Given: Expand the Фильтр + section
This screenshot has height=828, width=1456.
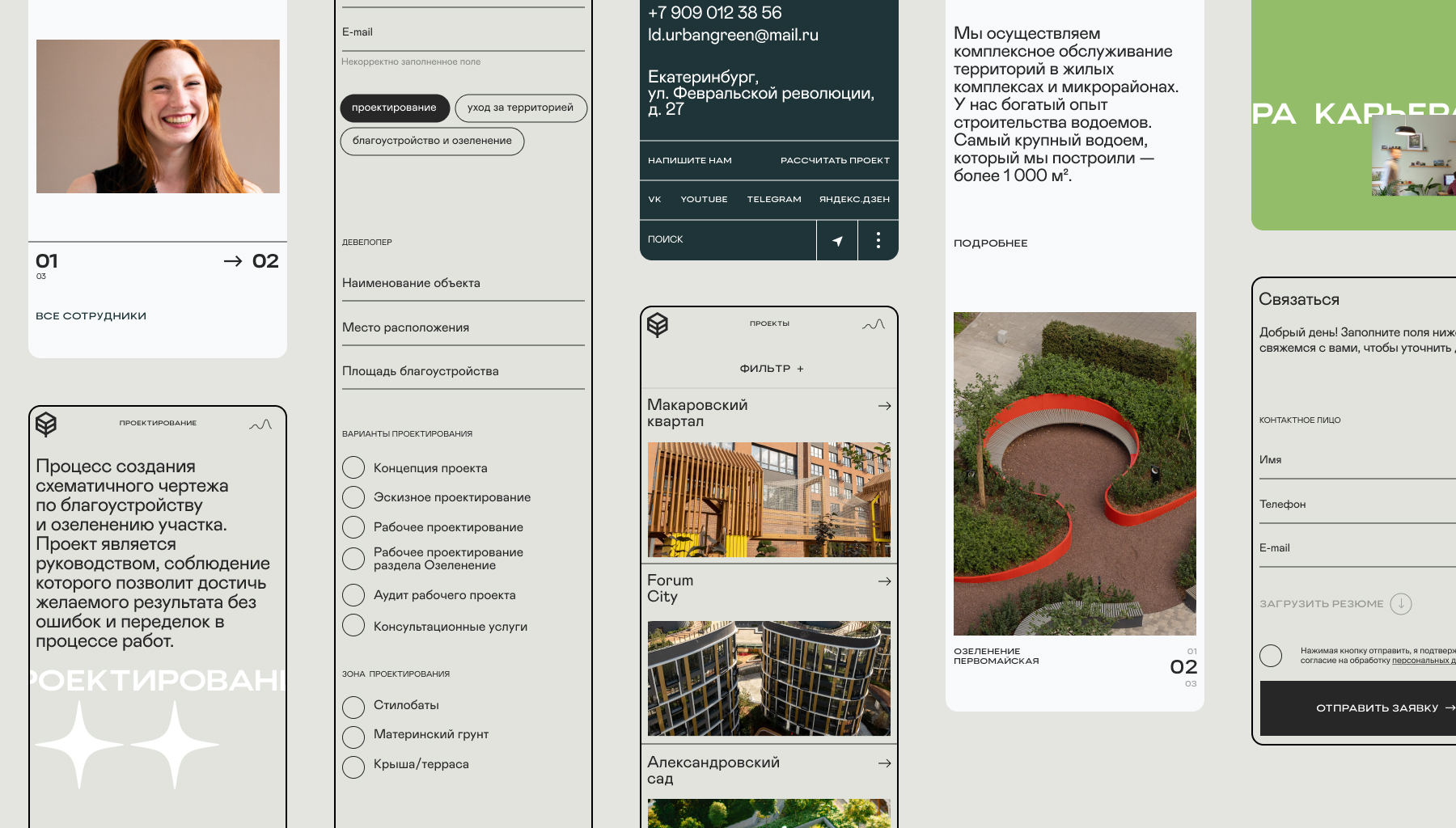Looking at the screenshot, I should 771,369.
